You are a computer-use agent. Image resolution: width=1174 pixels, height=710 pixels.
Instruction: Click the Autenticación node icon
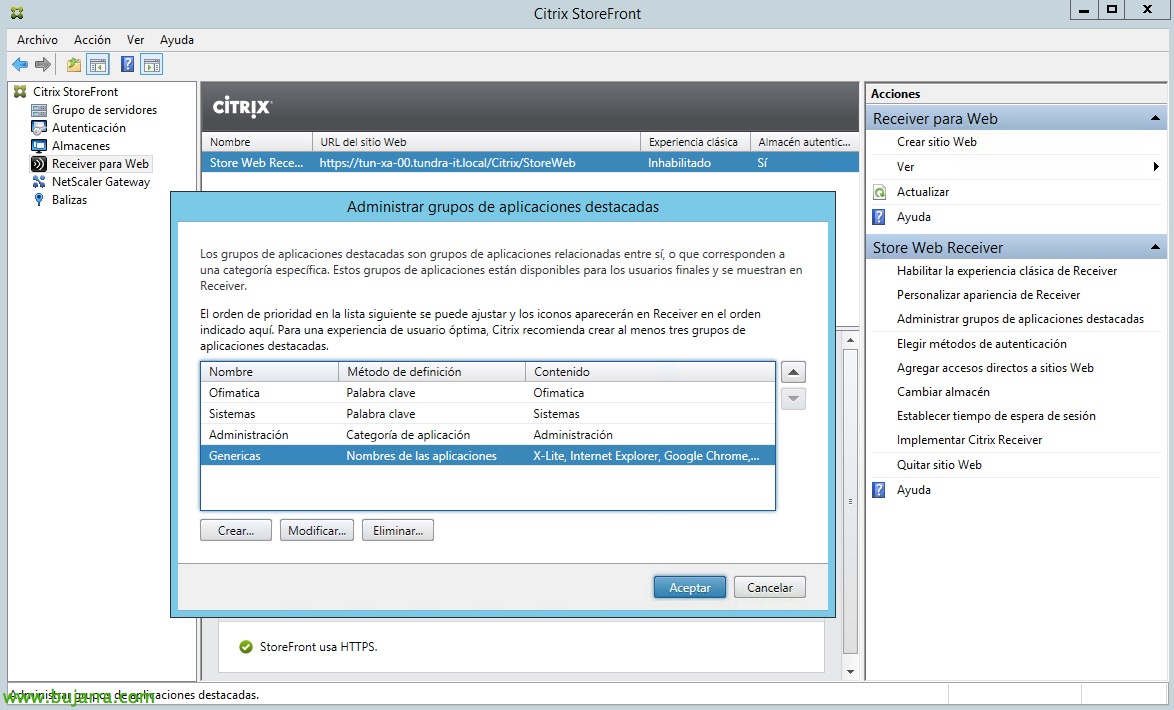tap(39, 128)
